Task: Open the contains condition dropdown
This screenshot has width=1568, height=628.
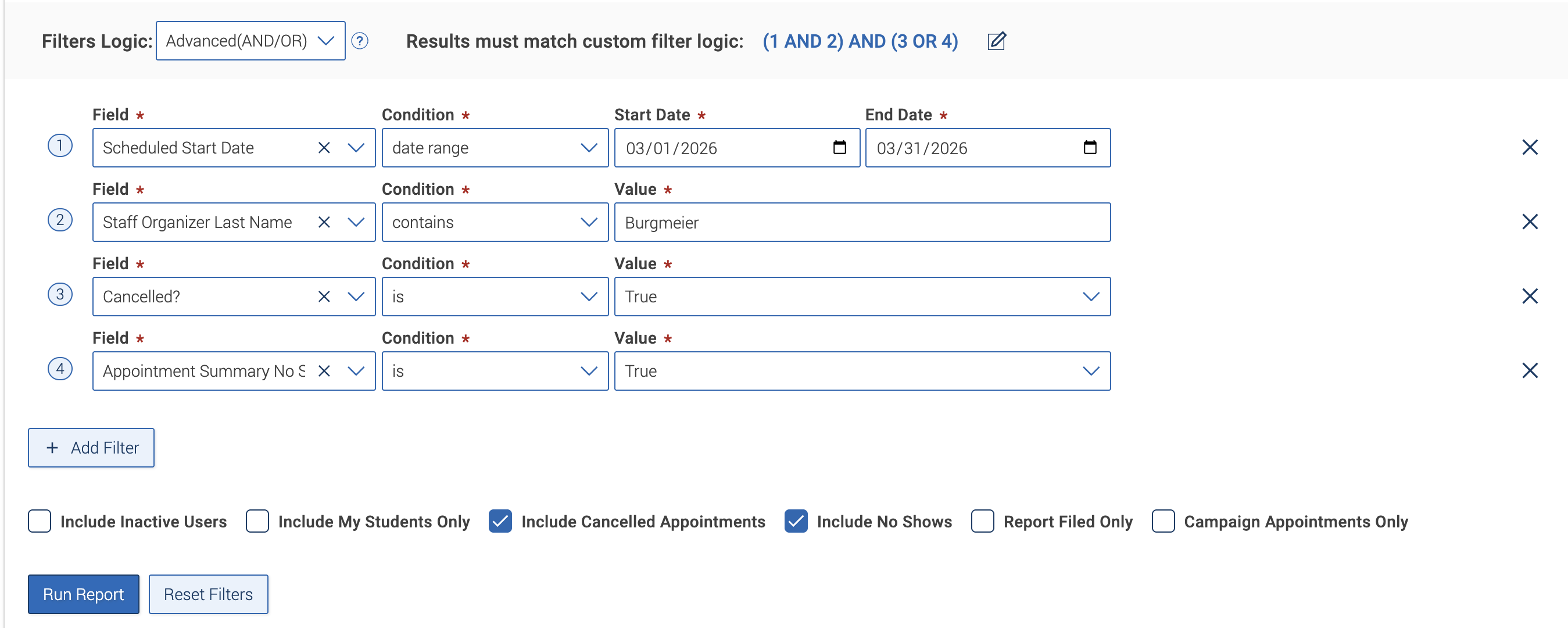Action: click(x=495, y=222)
